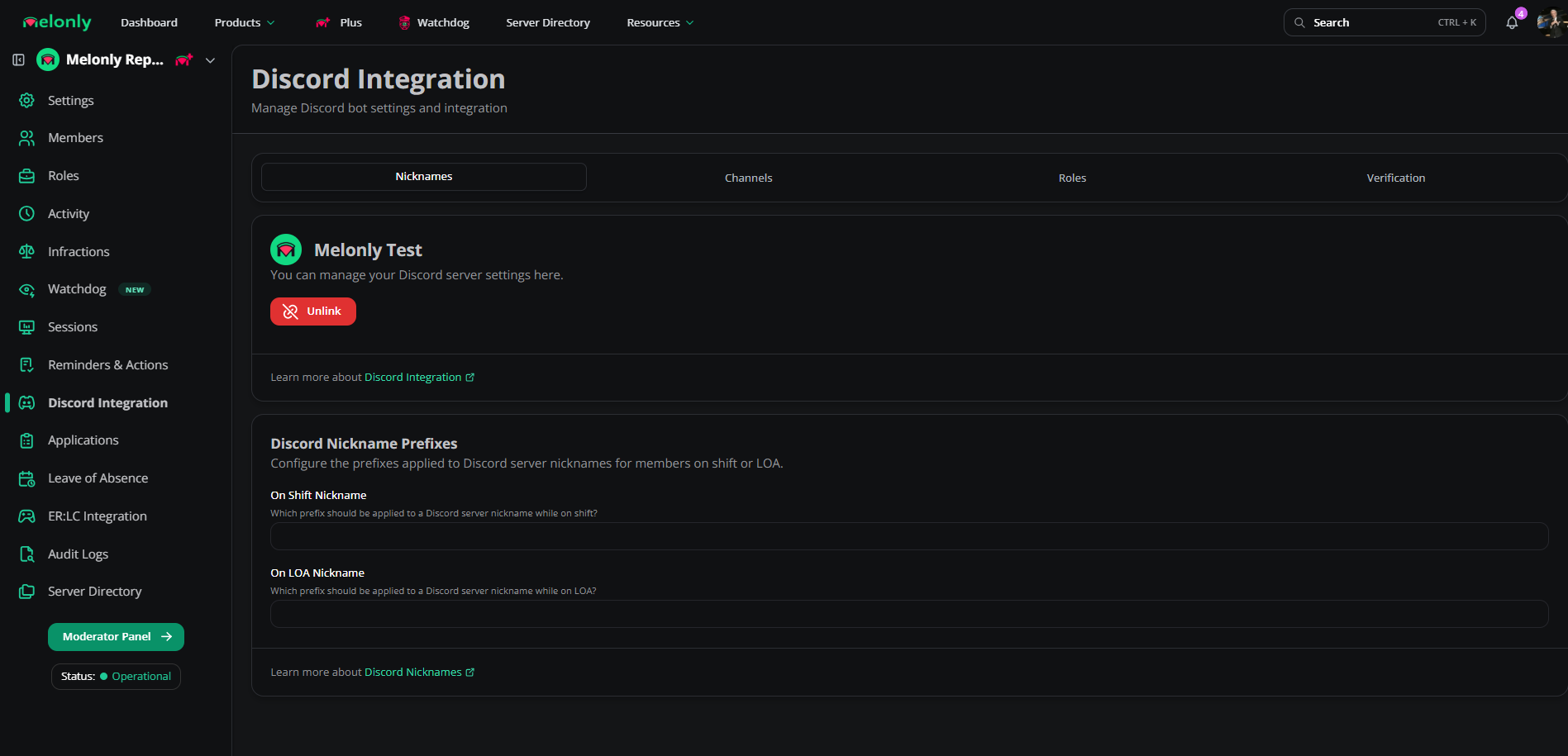Unlink the Melonly Test Discord server
The image size is (1568, 756).
coord(313,311)
